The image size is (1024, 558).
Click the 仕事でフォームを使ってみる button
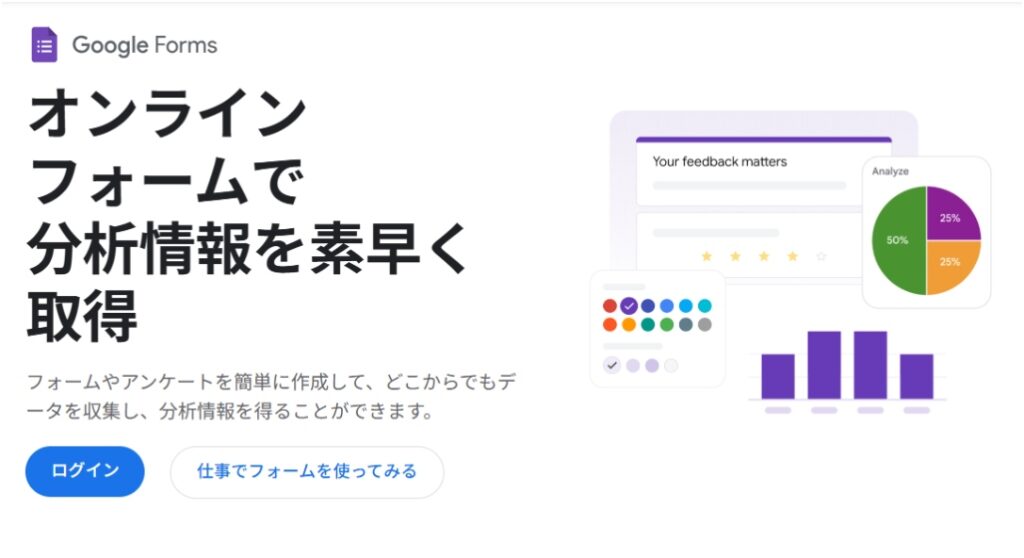306,471
